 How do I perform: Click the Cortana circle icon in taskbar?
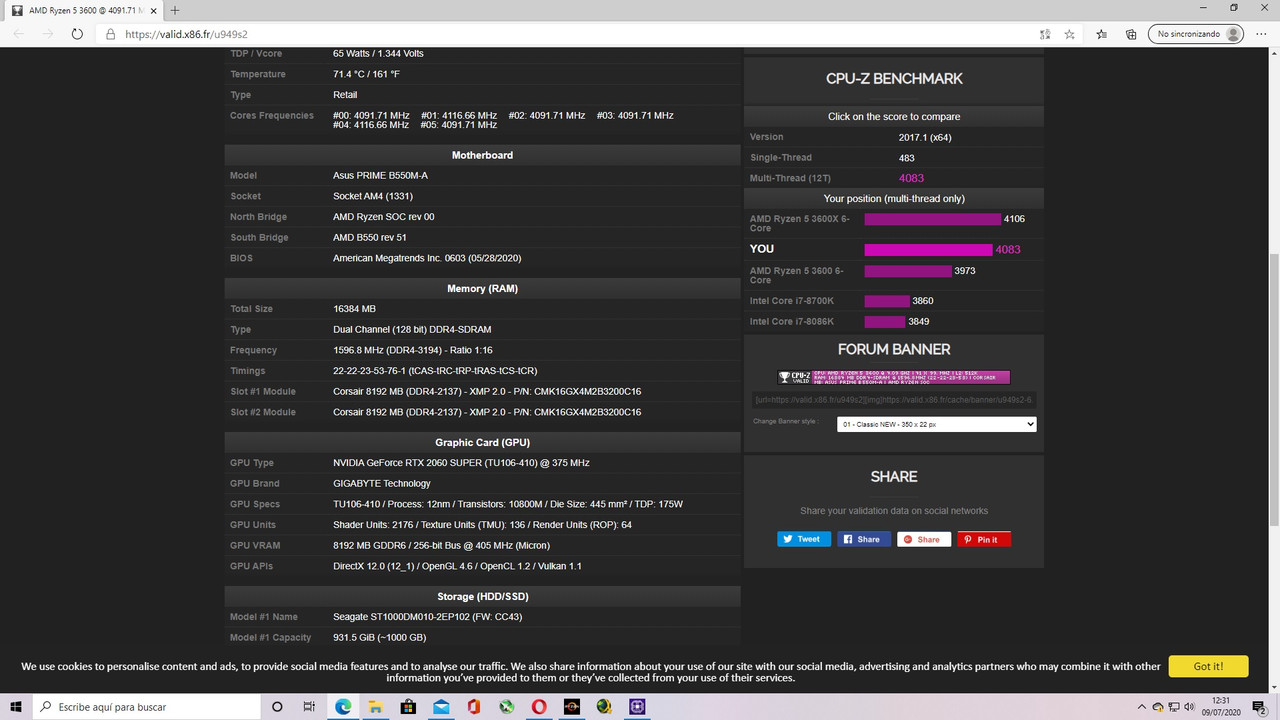277,706
